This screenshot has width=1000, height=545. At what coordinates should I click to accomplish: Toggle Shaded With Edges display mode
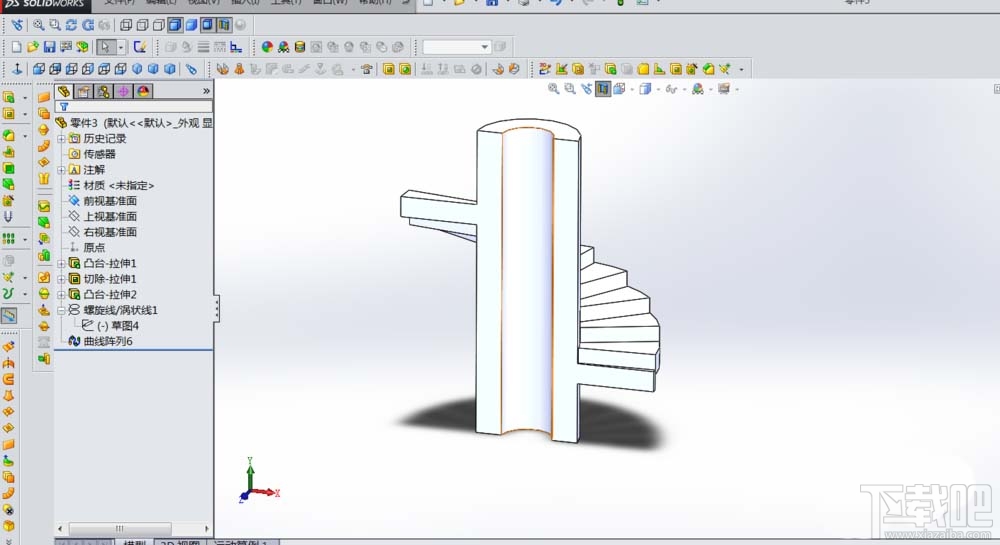click(x=175, y=25)
